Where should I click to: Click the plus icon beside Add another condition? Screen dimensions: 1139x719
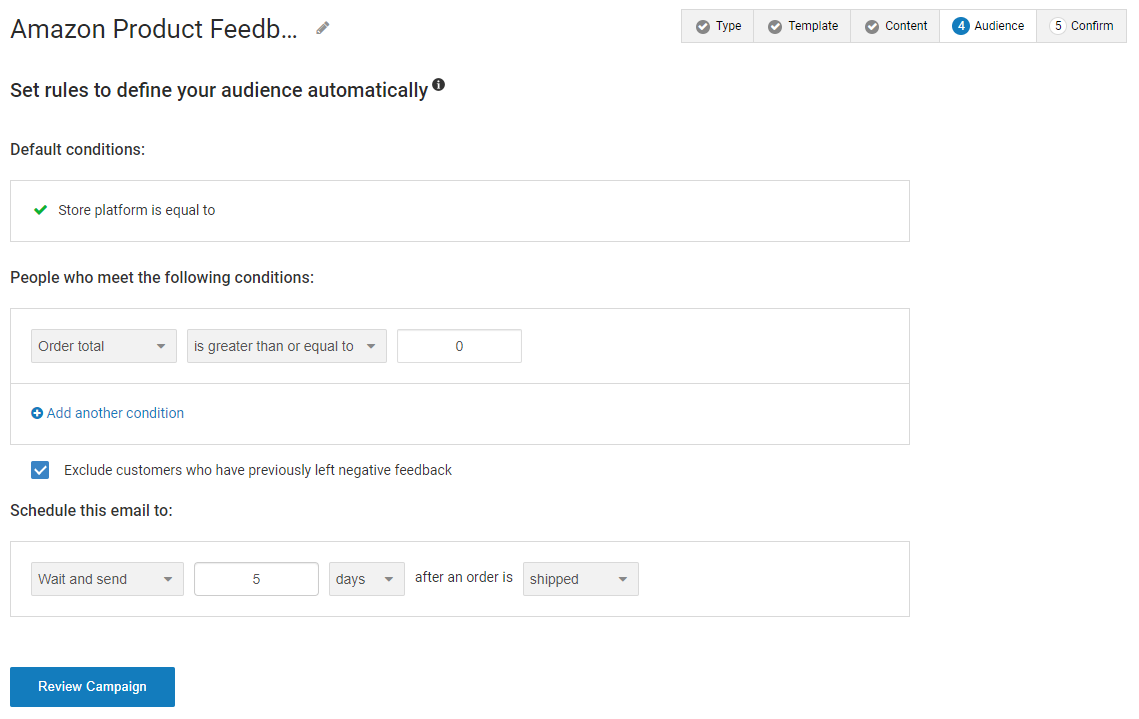(x=37, y=413)
